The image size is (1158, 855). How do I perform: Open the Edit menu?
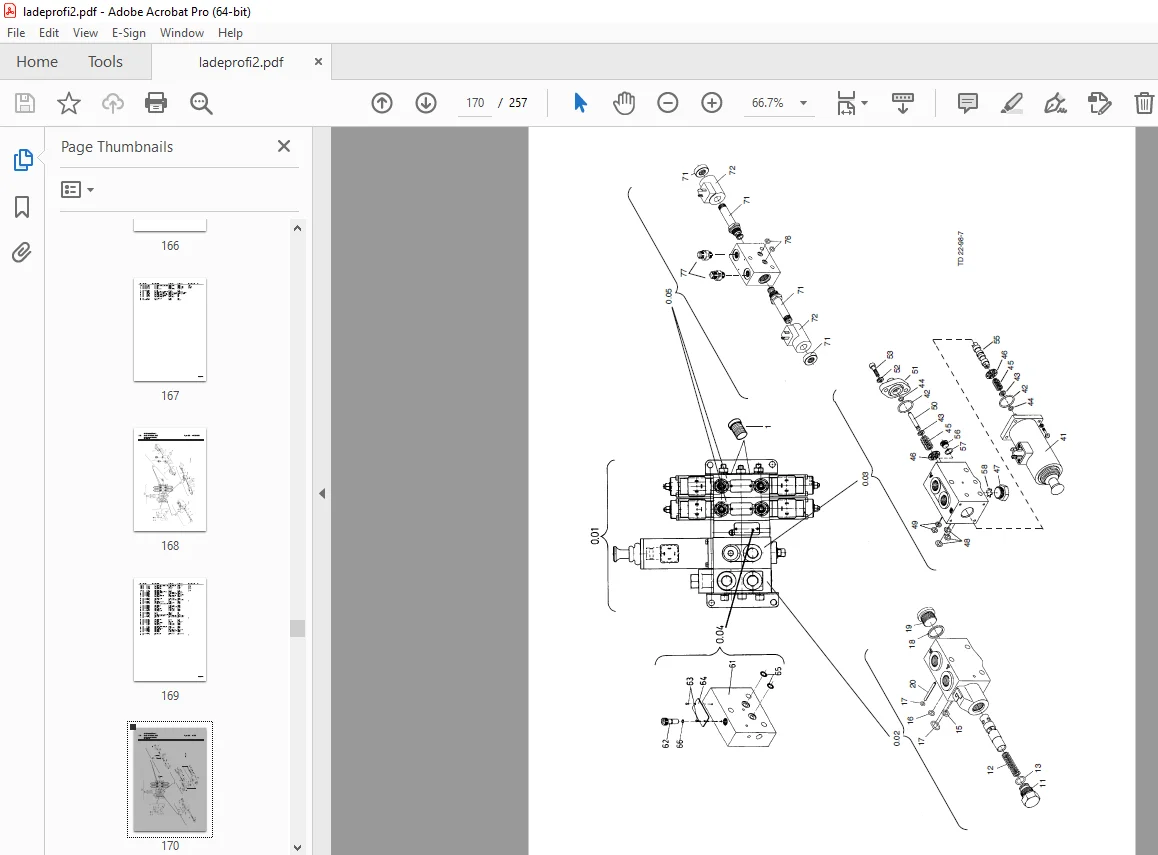point(49,32)
